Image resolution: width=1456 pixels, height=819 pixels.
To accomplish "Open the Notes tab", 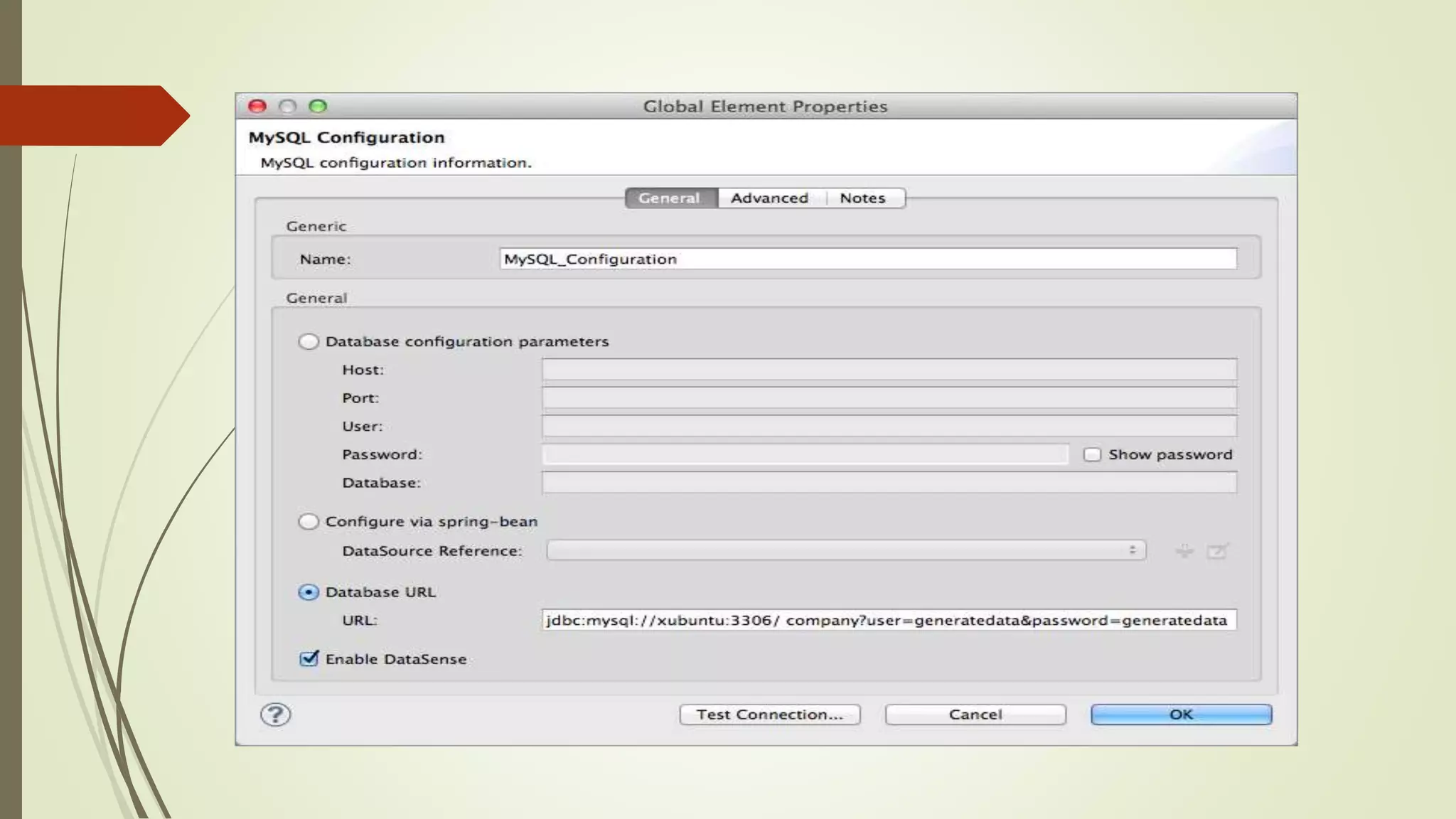I will (862, 198).
